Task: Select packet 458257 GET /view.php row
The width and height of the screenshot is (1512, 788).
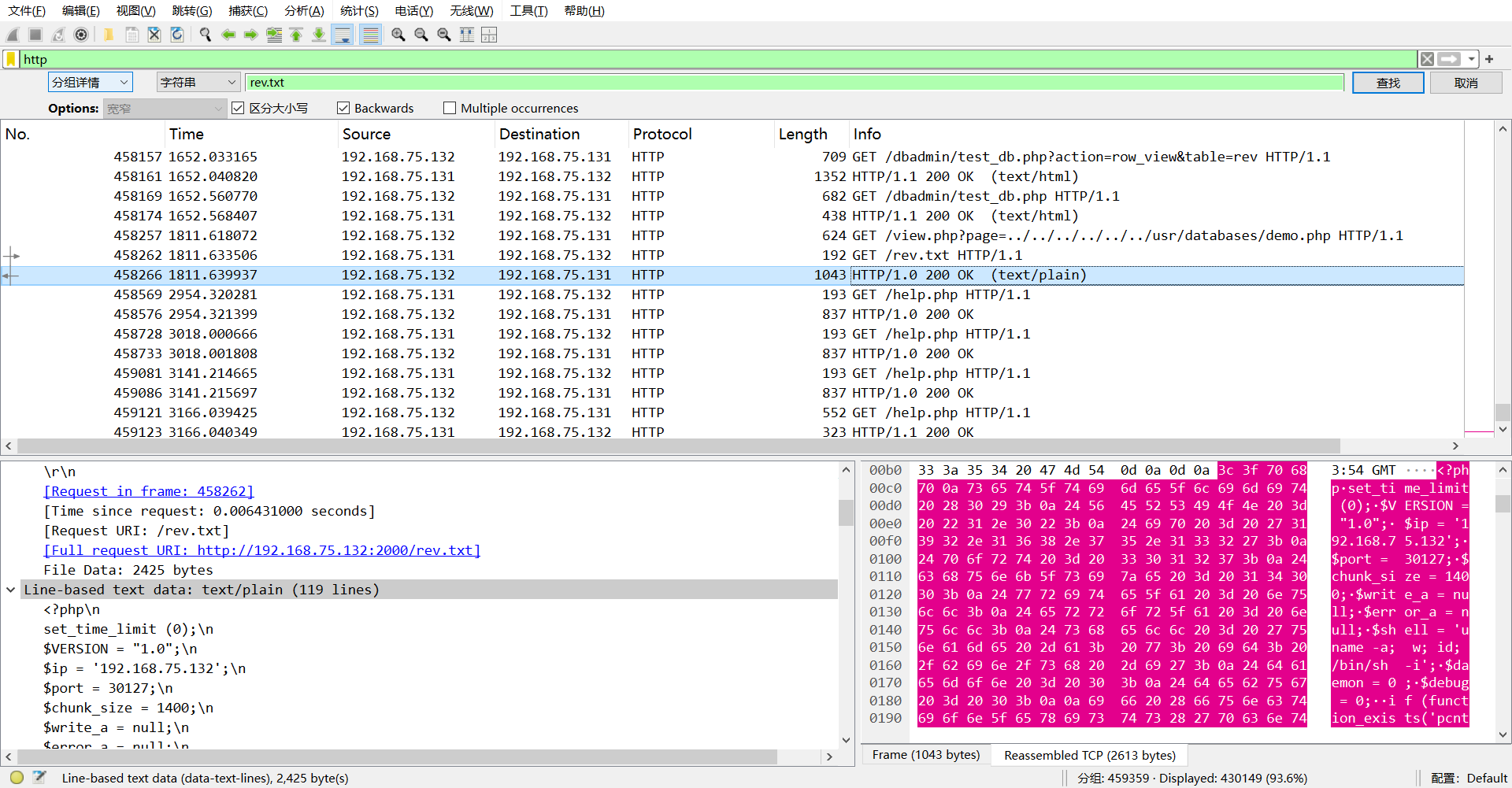Action: 732,235
